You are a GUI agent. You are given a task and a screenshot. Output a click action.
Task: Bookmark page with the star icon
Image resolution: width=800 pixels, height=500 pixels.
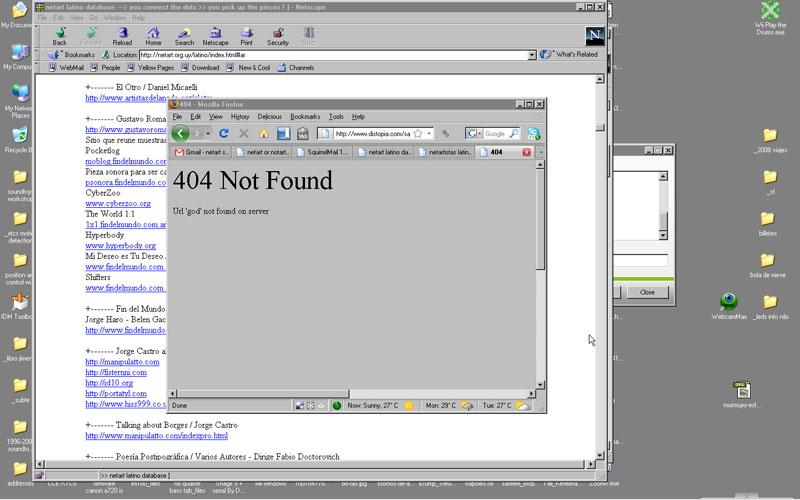[x=417, y=133]
